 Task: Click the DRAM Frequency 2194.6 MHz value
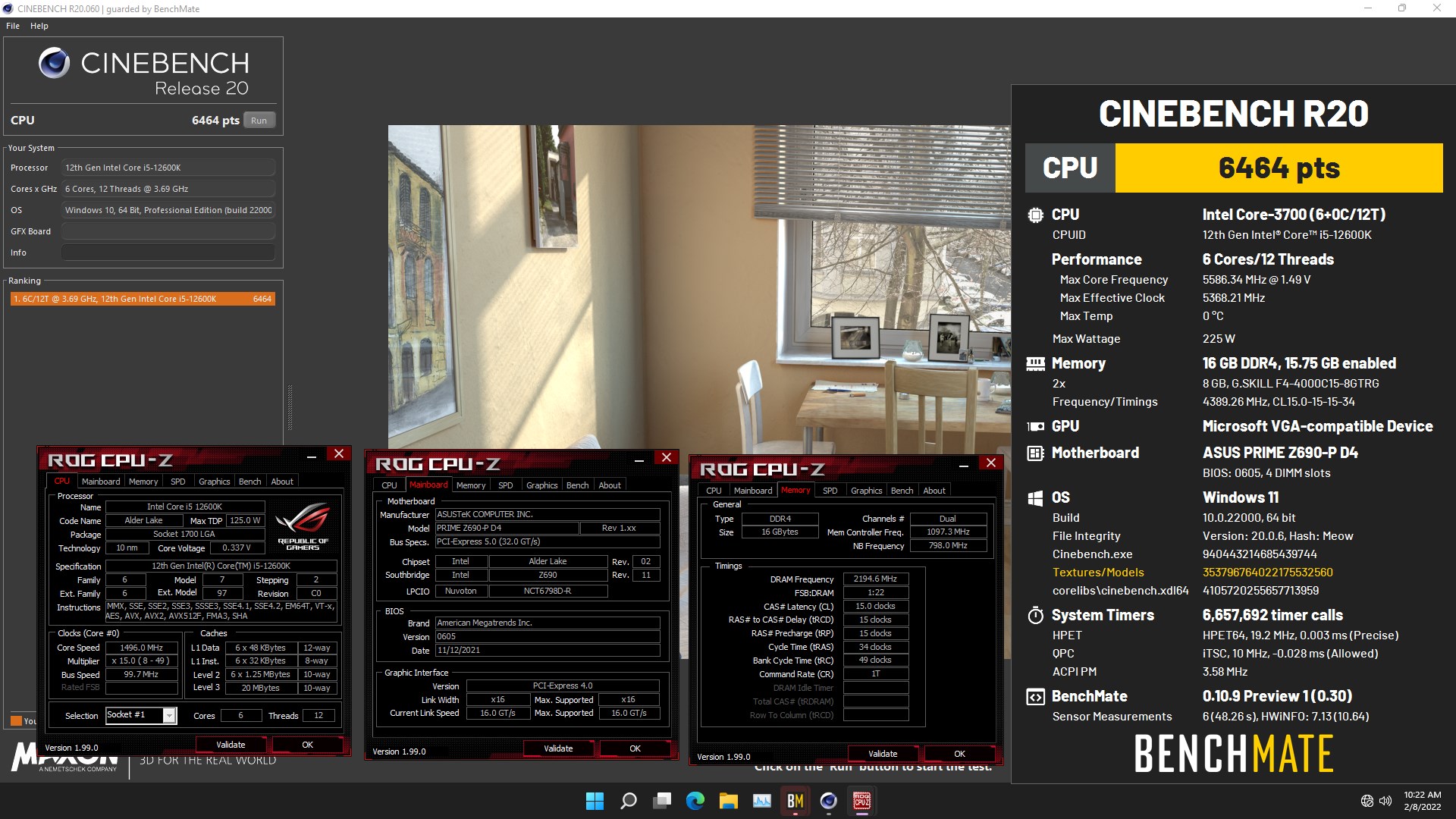point(875,579)
